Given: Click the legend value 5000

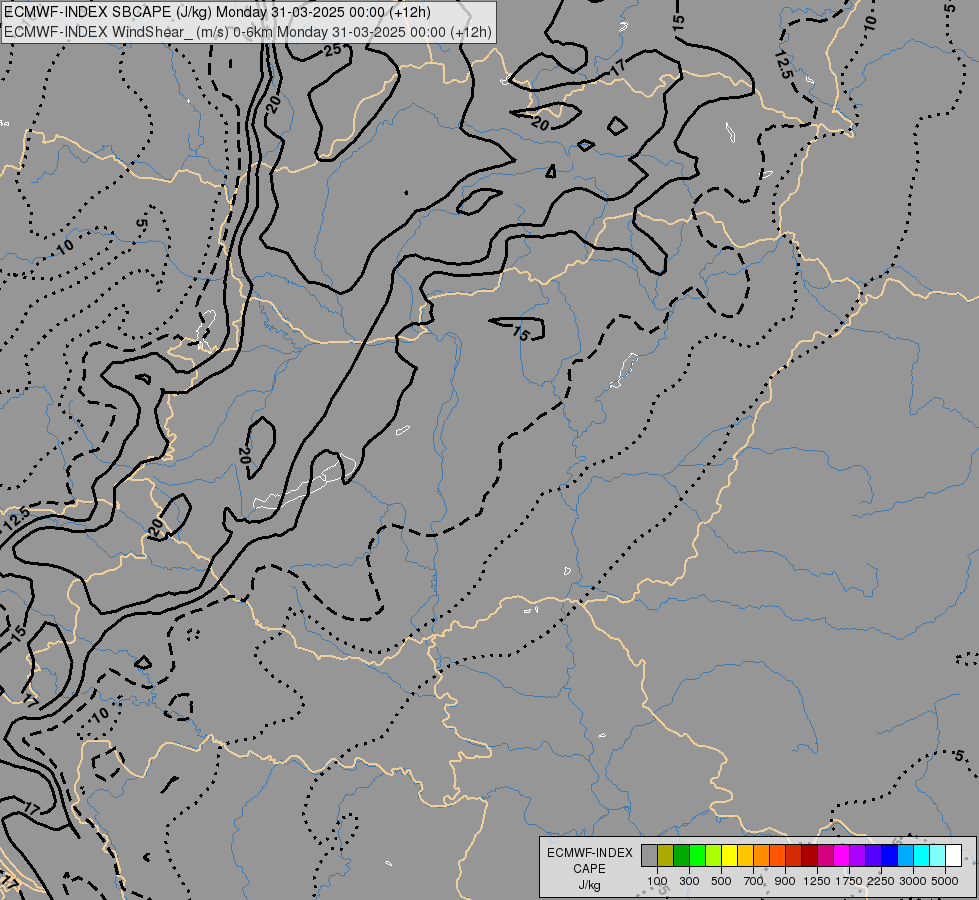Looking at the screenshot, I should coord(945,881).
